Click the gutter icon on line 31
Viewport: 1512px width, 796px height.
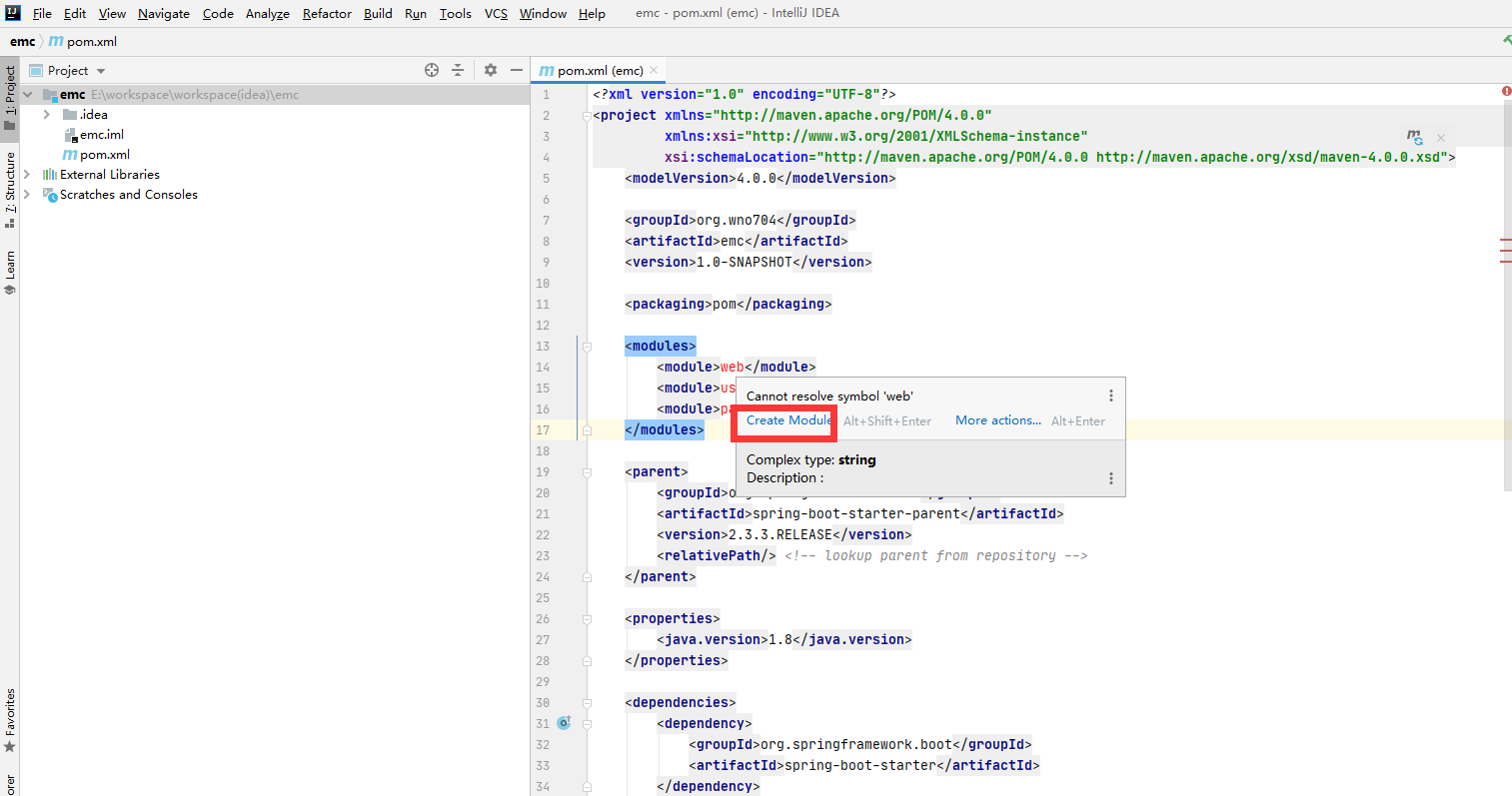coord(564,723)
